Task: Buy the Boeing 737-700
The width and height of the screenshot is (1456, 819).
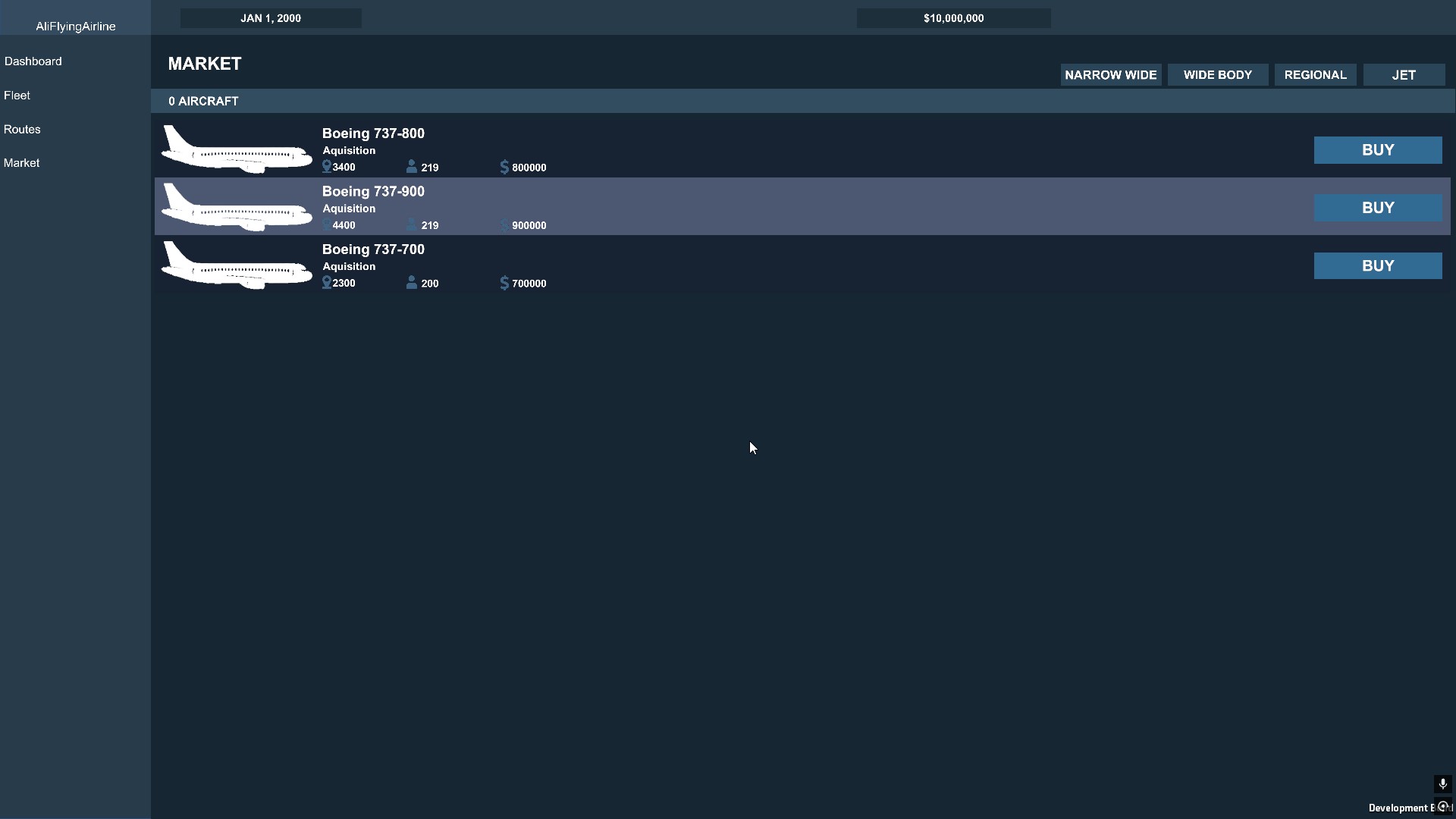Action: pos(1378,266)
